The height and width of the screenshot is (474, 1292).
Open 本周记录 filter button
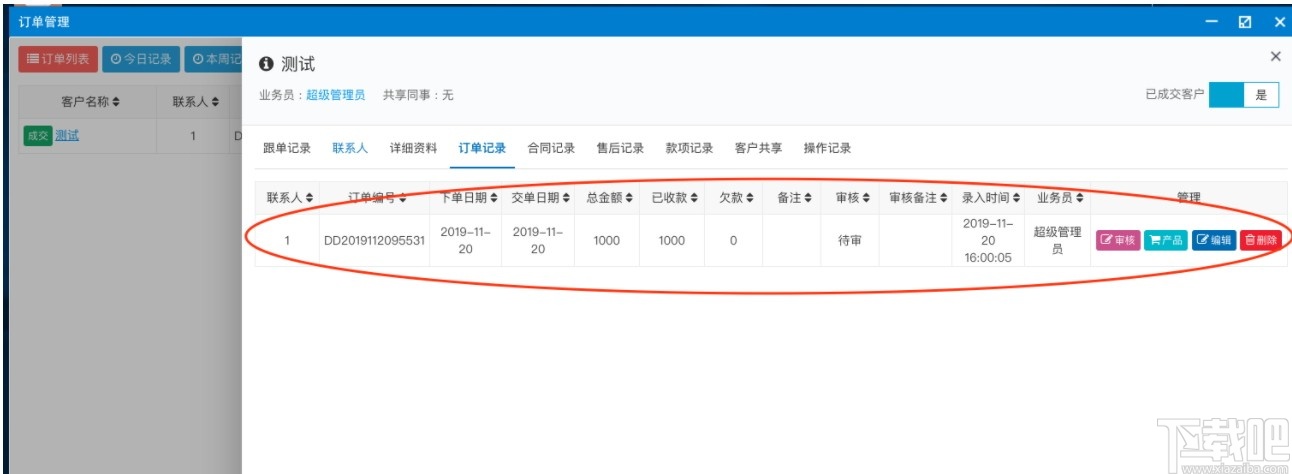click(x=214, y=59)
